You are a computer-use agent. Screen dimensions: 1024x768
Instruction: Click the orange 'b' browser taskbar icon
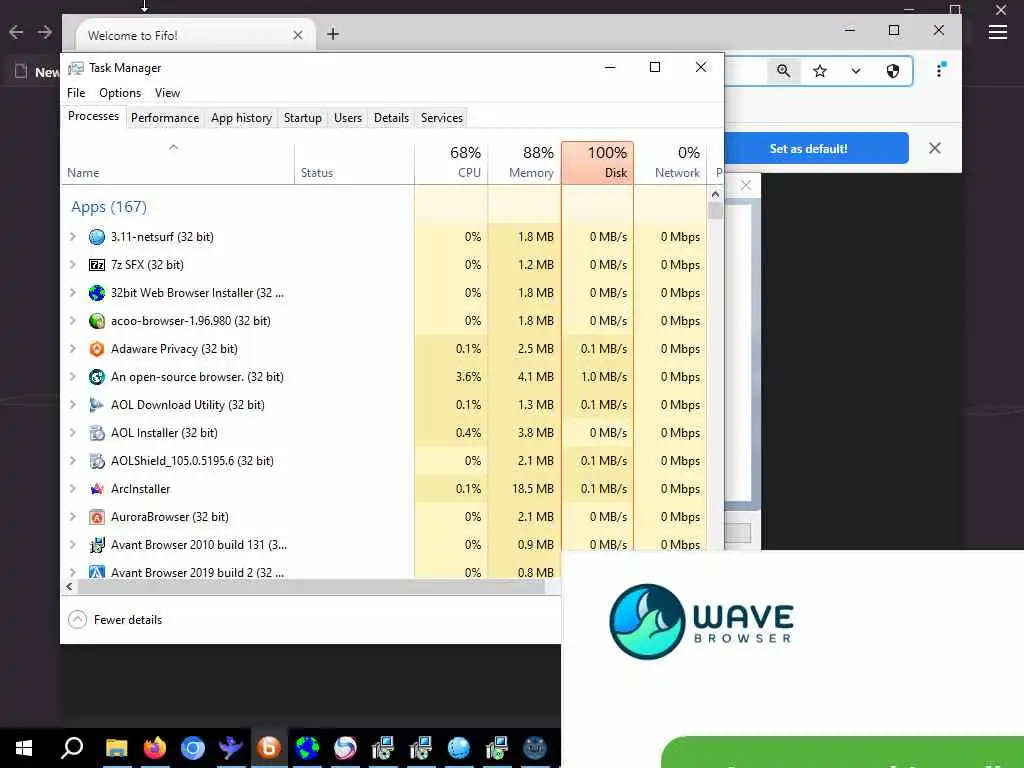tap(268, 747)
